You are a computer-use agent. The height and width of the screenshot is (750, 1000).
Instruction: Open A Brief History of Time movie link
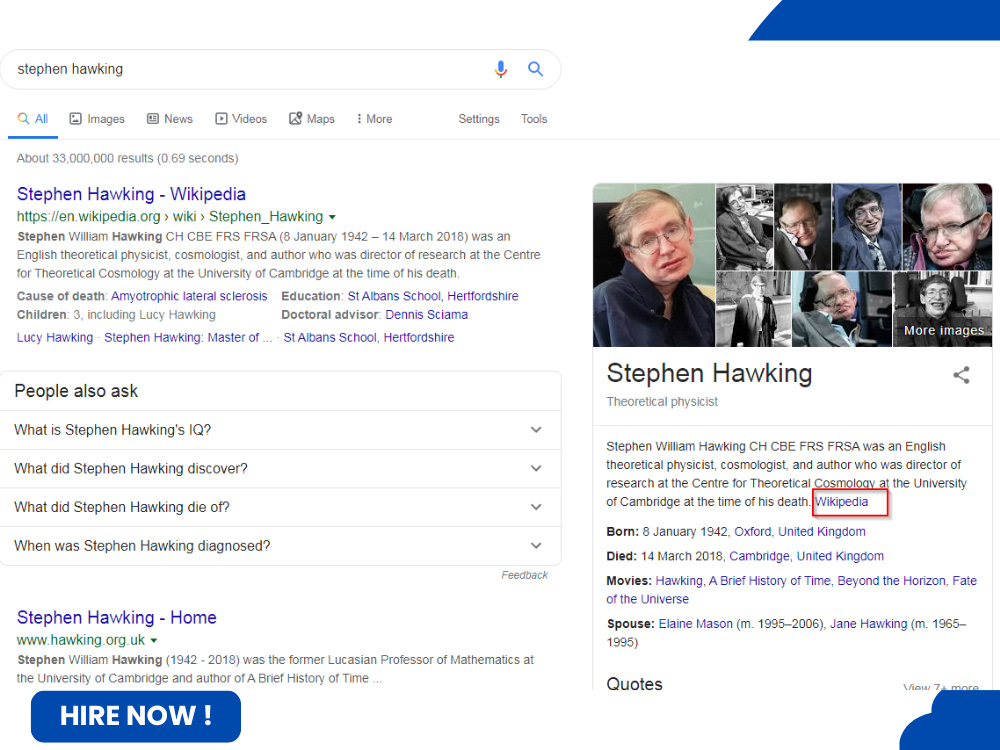coord(770,581)
